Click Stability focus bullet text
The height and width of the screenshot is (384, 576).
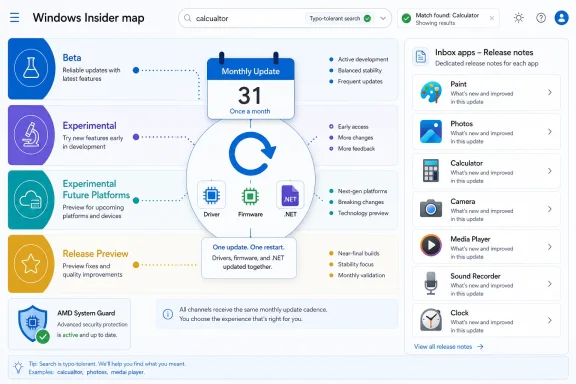coord(356,264)
